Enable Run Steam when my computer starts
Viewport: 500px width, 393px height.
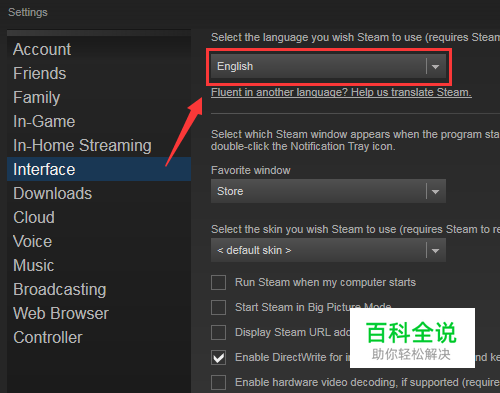[x=218, y=282]
